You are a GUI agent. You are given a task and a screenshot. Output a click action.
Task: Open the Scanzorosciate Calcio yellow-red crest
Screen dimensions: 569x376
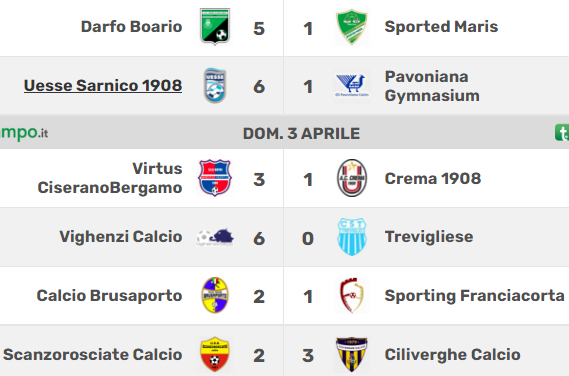point(215,354)
